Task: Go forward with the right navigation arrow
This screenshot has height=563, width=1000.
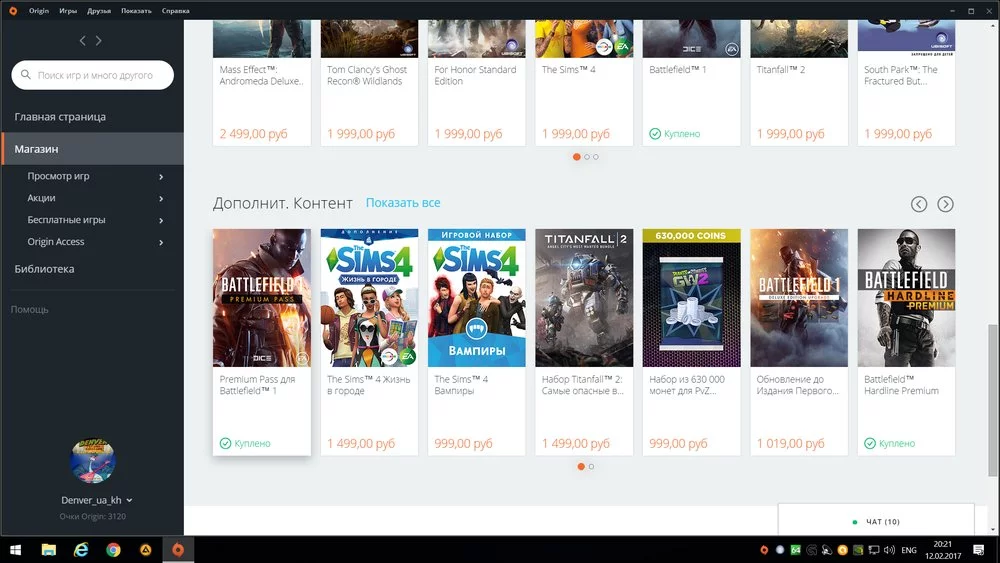Action: [x=99, y=41]
